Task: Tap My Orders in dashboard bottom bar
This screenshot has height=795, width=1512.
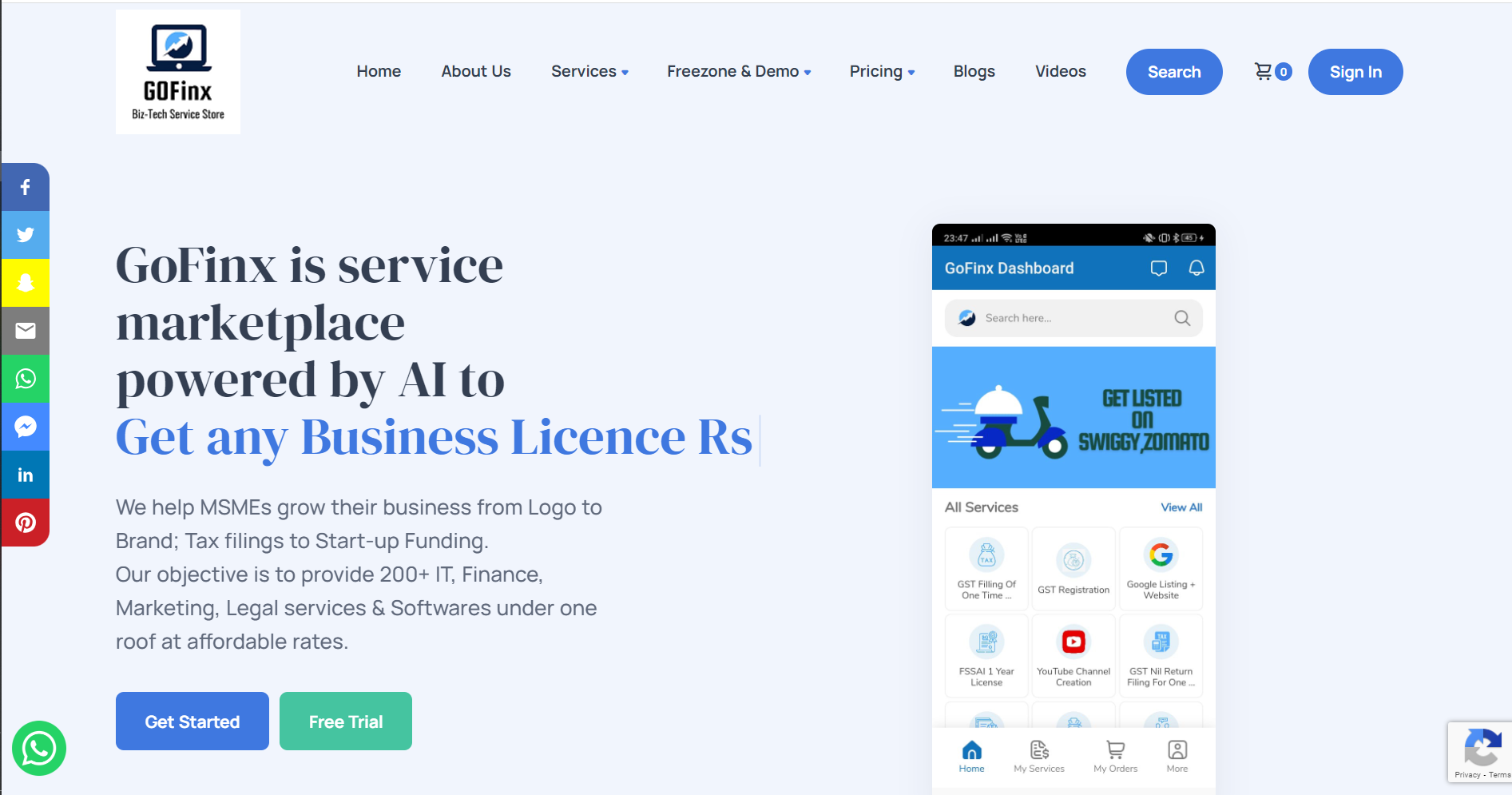Action: [1116, 757]
